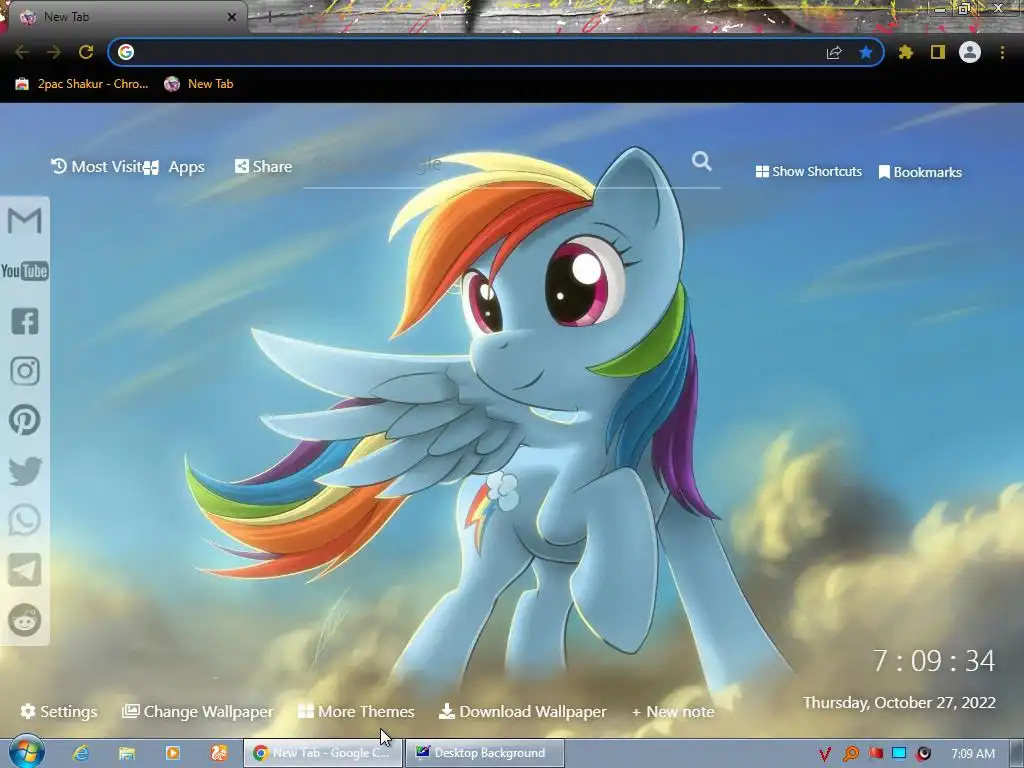Reload the current page
This screenshot has width=1024, height=768.
(86, 52)
